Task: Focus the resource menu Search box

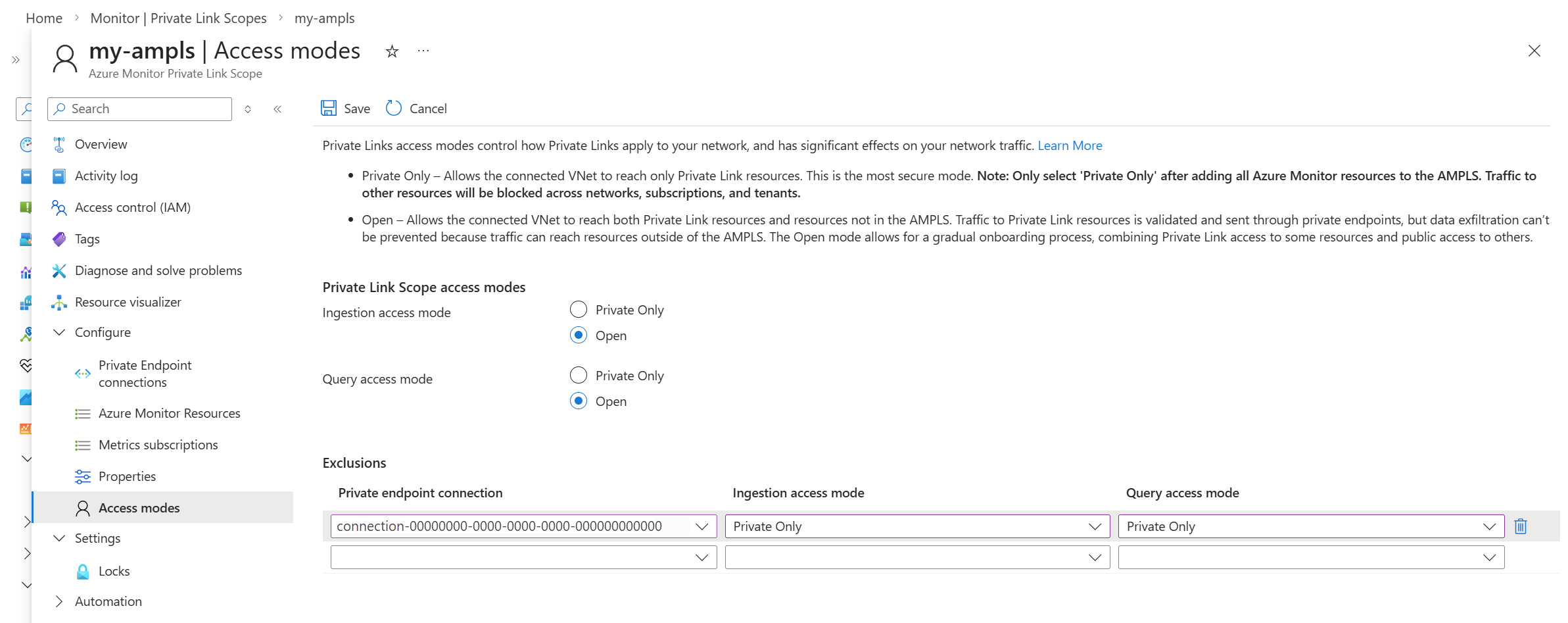Action: 139,109
